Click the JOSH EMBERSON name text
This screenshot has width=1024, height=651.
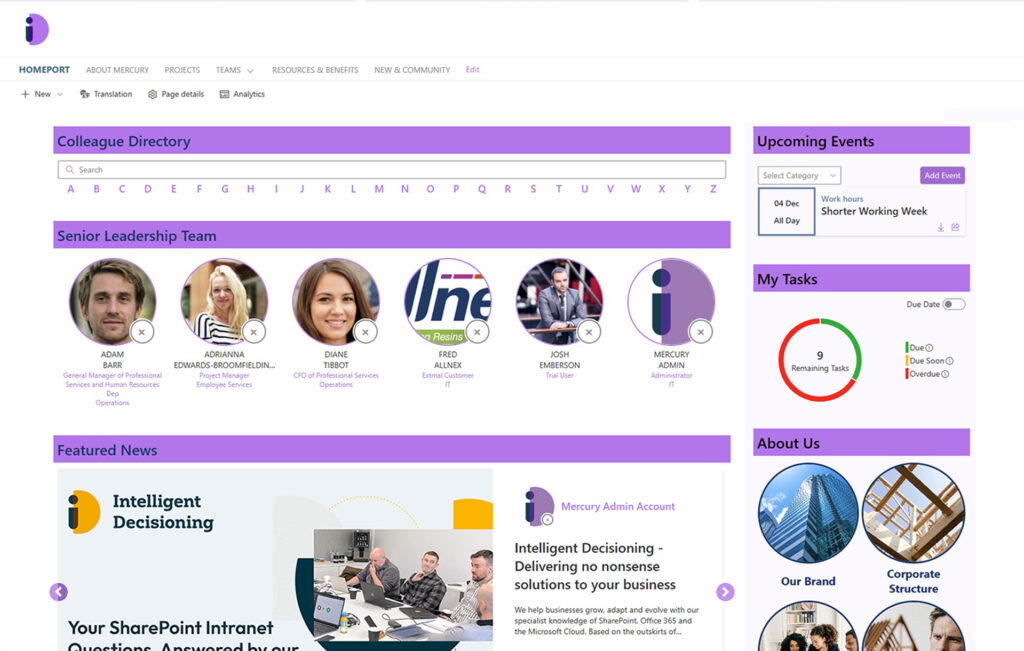pos(559,360)
